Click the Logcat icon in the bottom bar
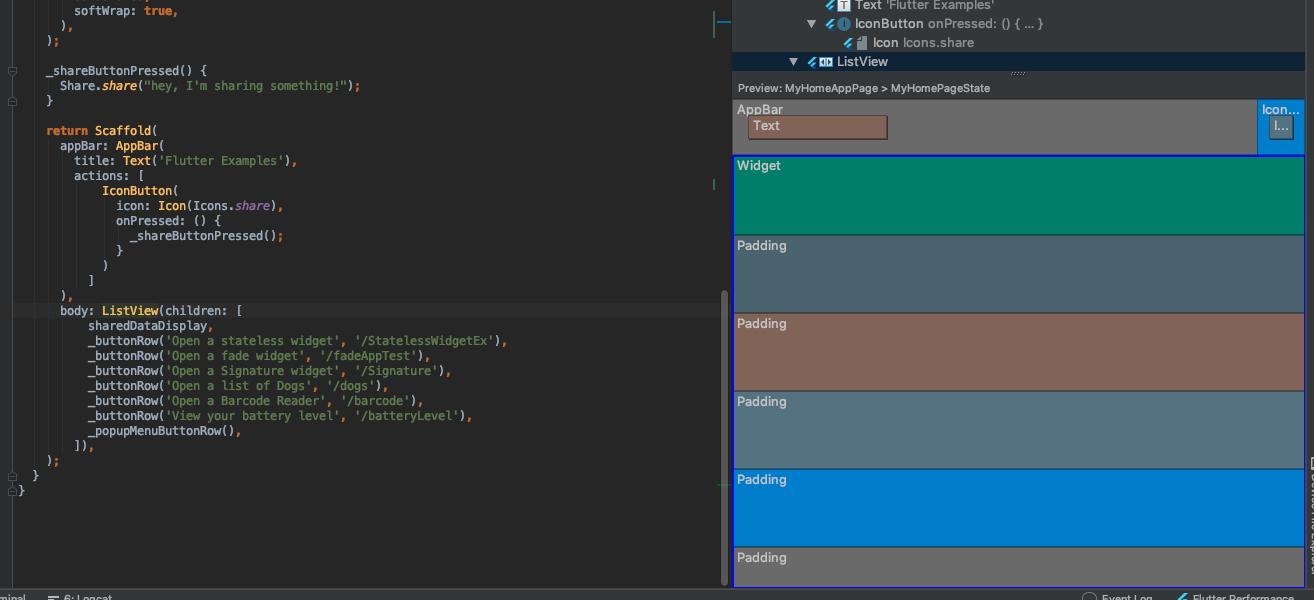This screenshot has height=600, width=1314. [53, 596]
